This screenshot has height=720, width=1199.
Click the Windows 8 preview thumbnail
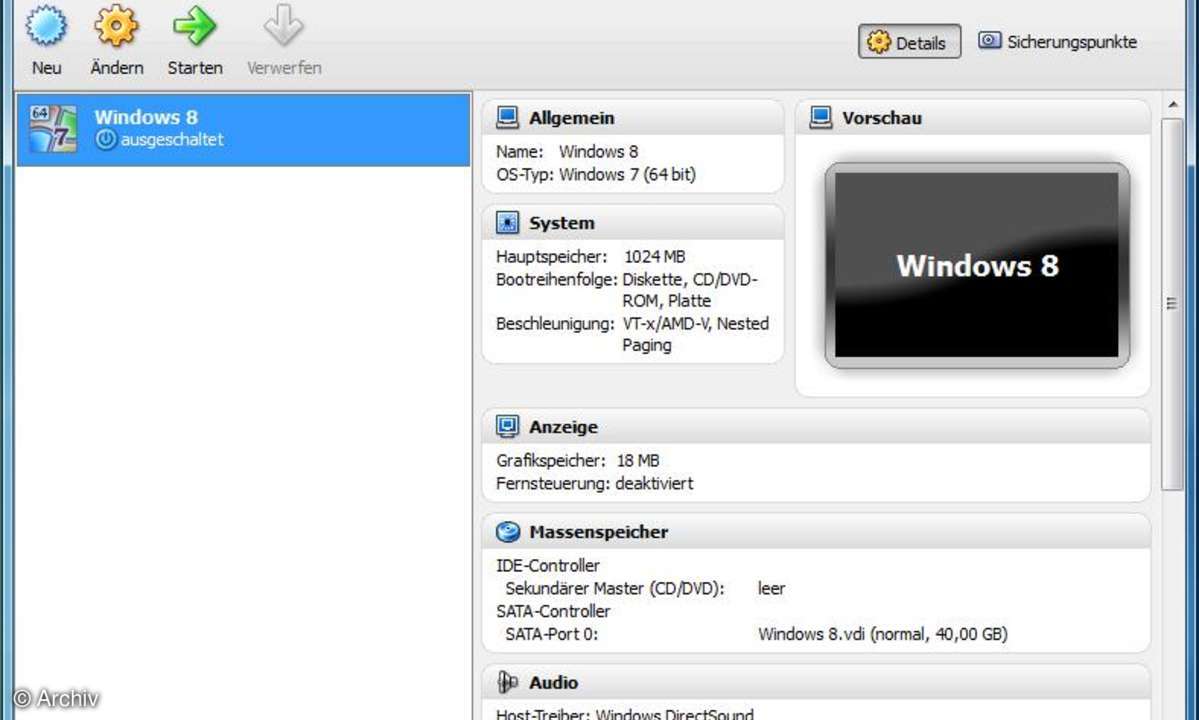(x=976, y=265)
